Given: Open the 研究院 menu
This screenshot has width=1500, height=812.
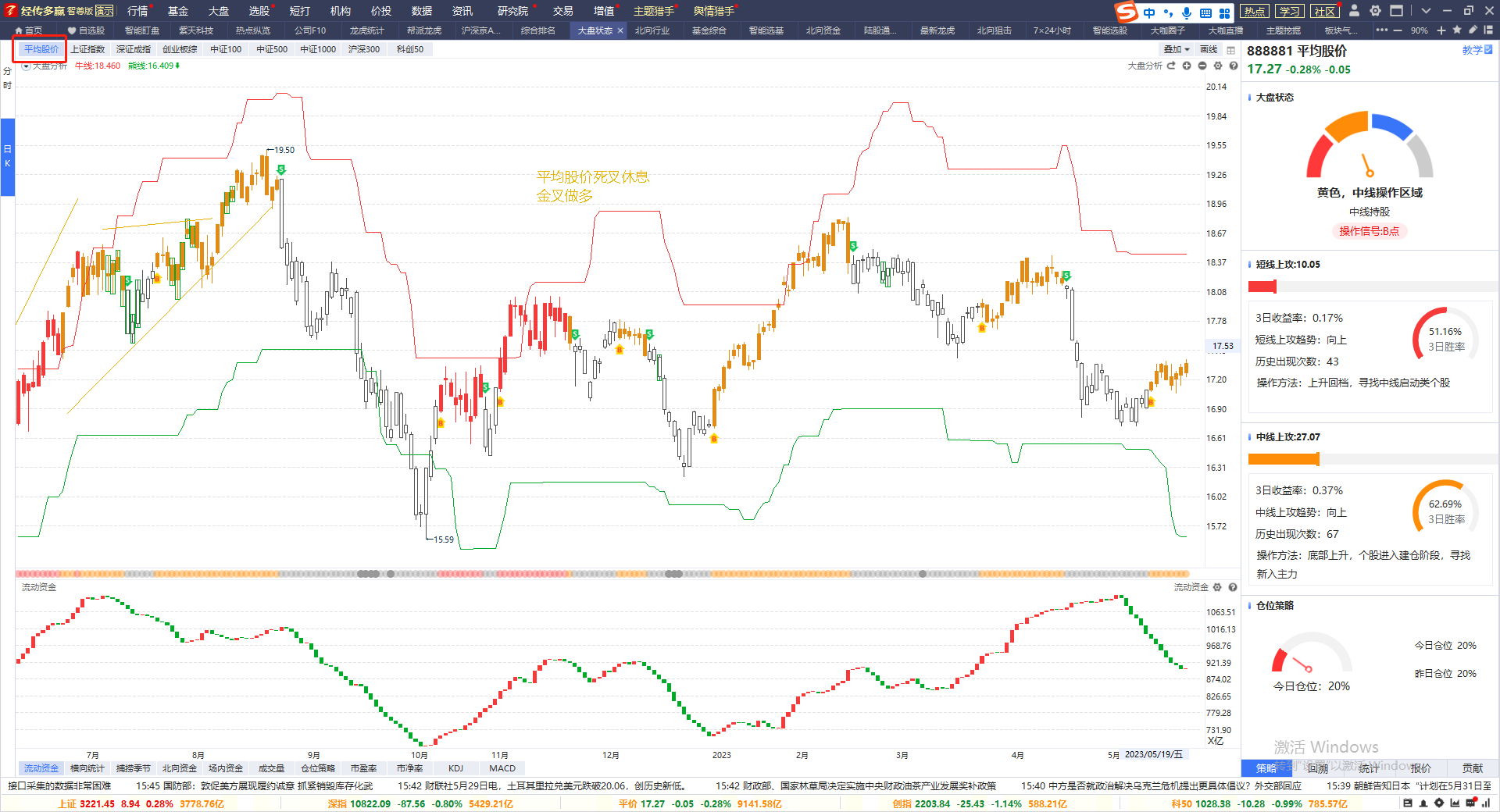Looking at the screenshot, I should click(x=512, y=11).
